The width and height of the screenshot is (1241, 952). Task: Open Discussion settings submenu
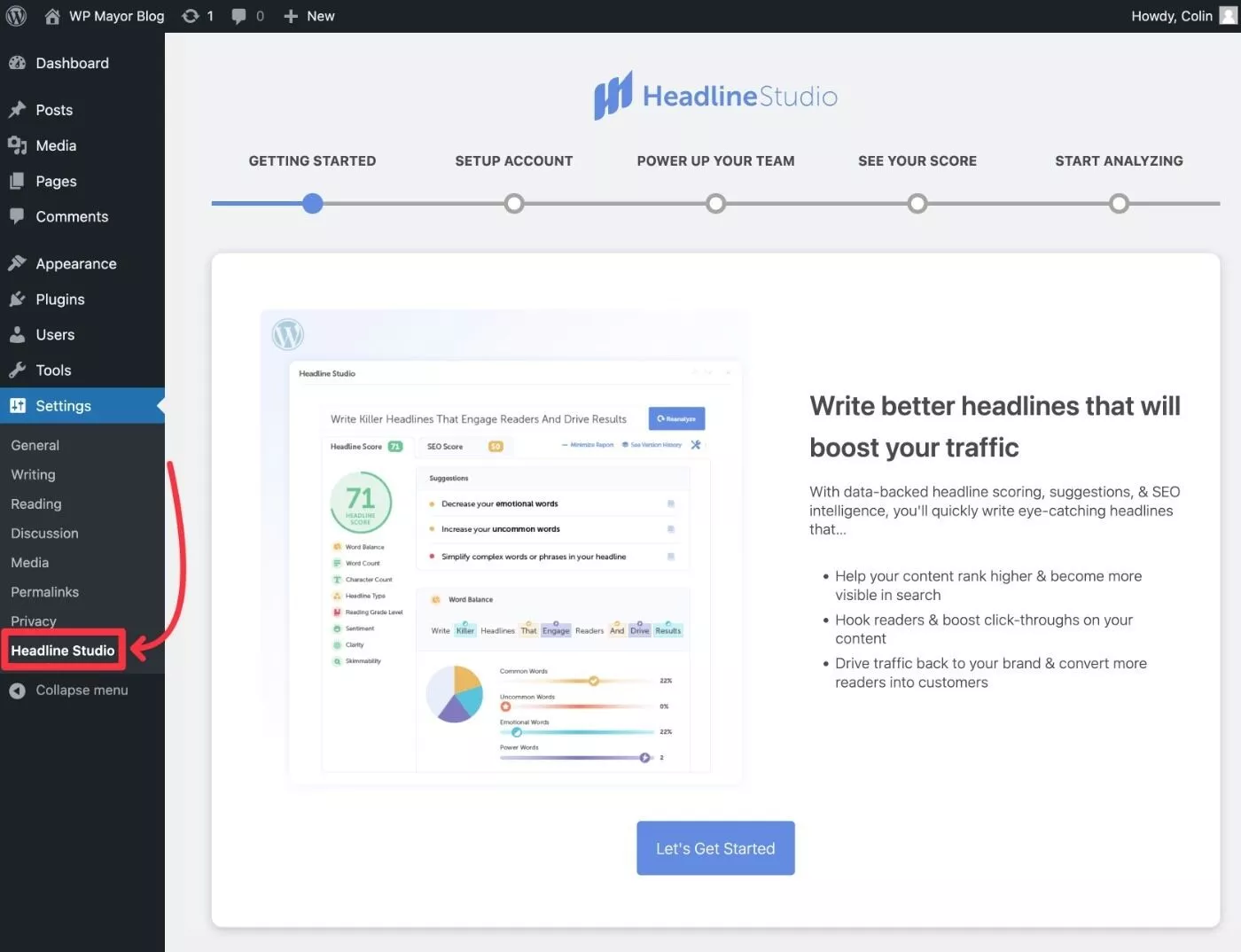coord(44,533)
